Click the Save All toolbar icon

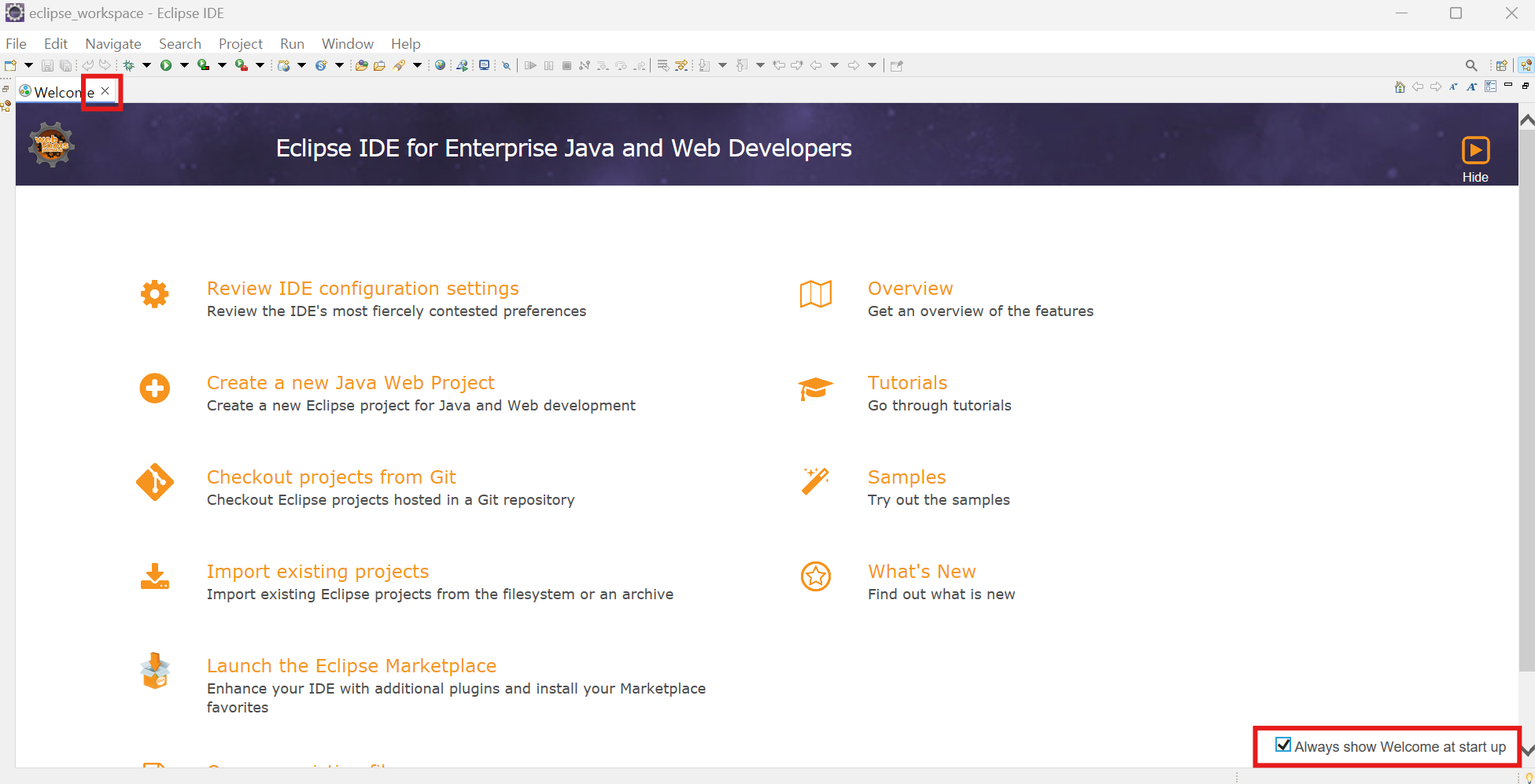point(66,65)
